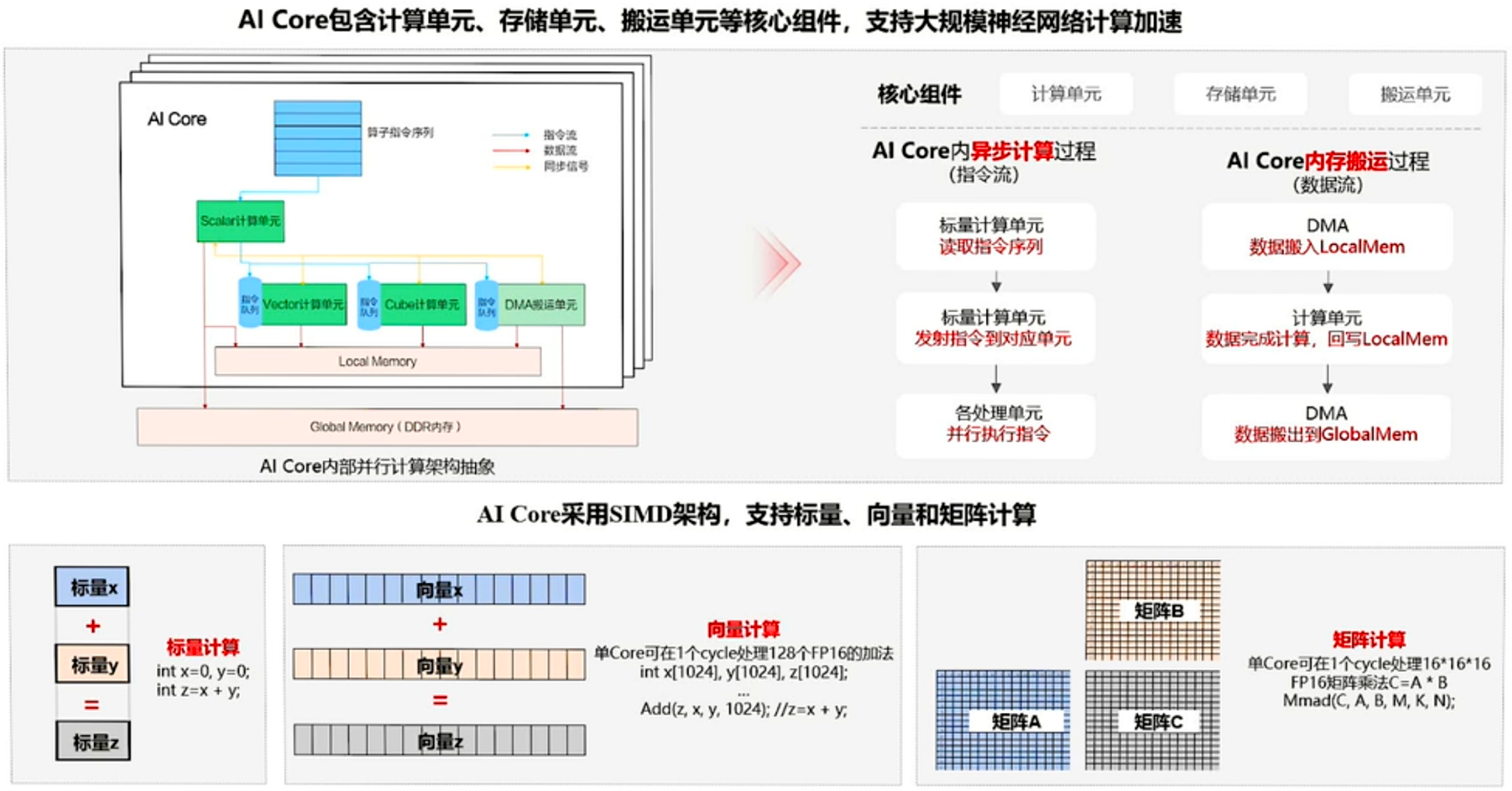
Task: Select the Vector计算单元 box
Action: pyautogui.click(x=303, y=304)
